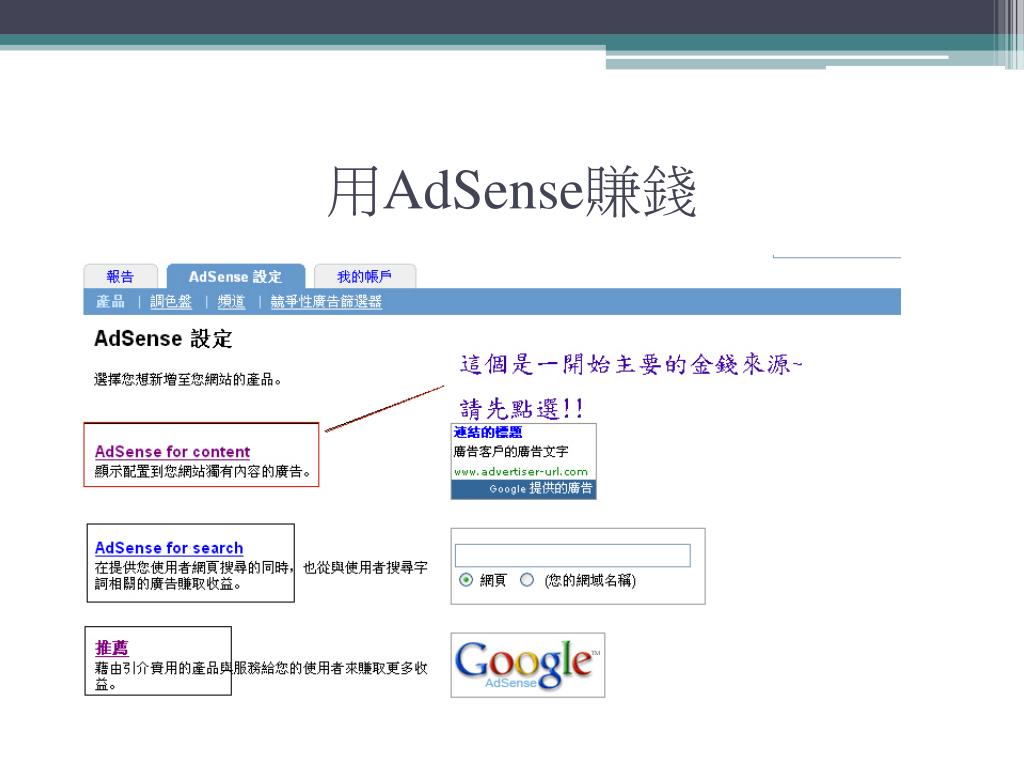Click the 推薦 link
The image size is (1024, 768).
coord(112,647)
